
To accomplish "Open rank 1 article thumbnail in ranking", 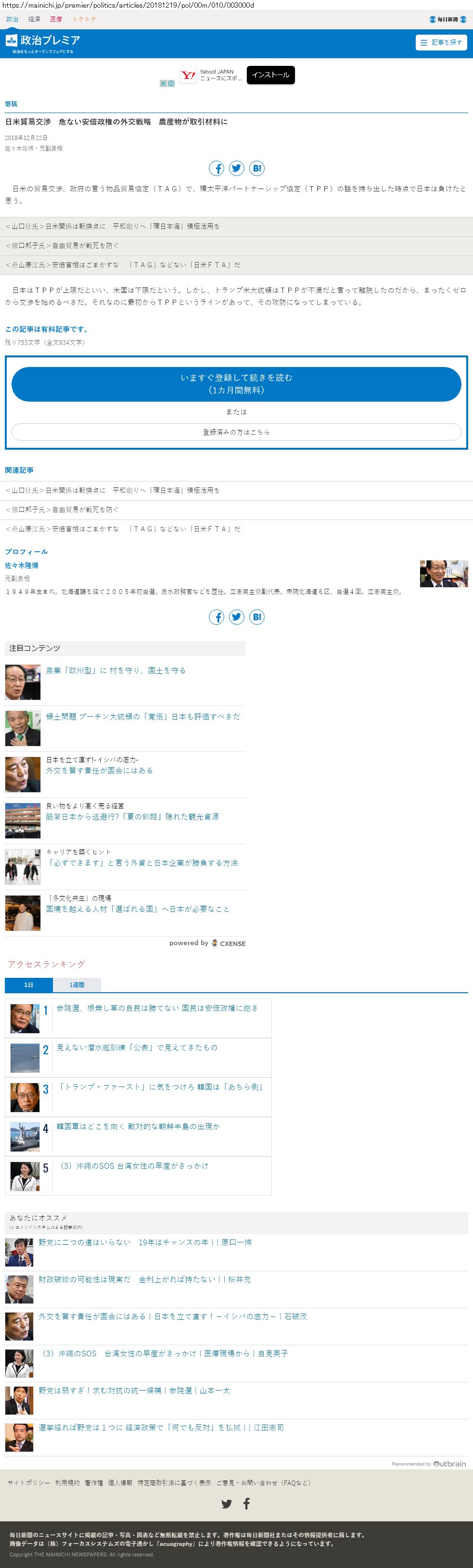I will pos(25,1018).
